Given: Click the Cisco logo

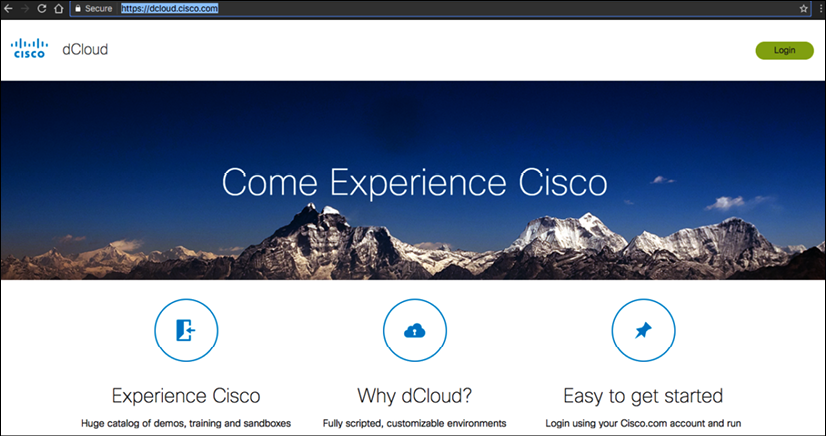Looking at the screenshot, I should click(30, 48).
